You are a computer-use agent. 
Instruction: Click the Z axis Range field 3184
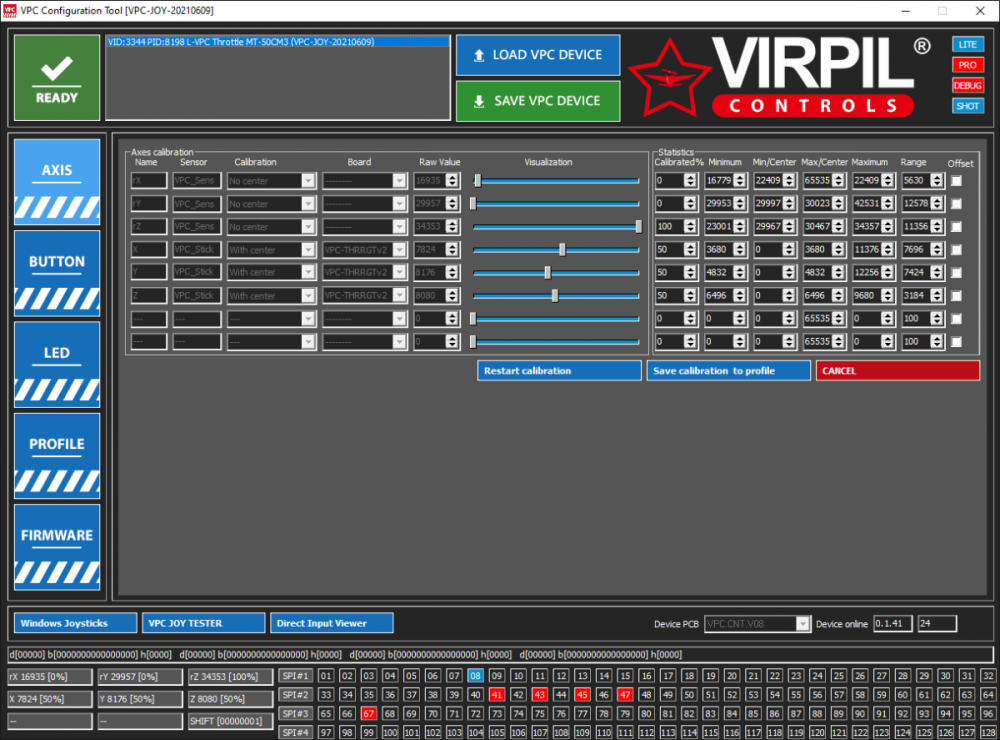pos(922,295)
